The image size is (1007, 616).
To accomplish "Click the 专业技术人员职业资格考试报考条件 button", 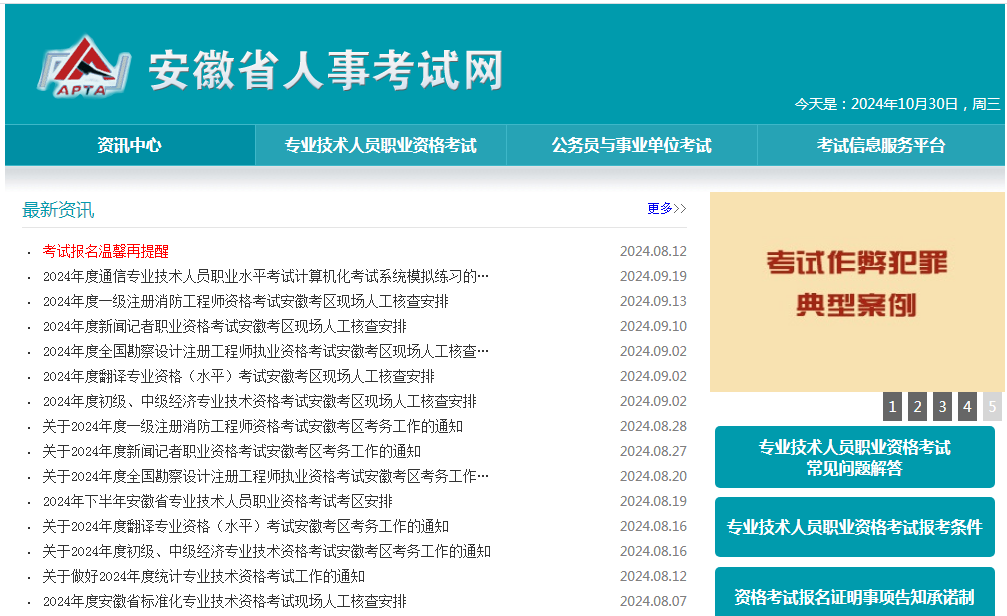I will click(855, 527).
